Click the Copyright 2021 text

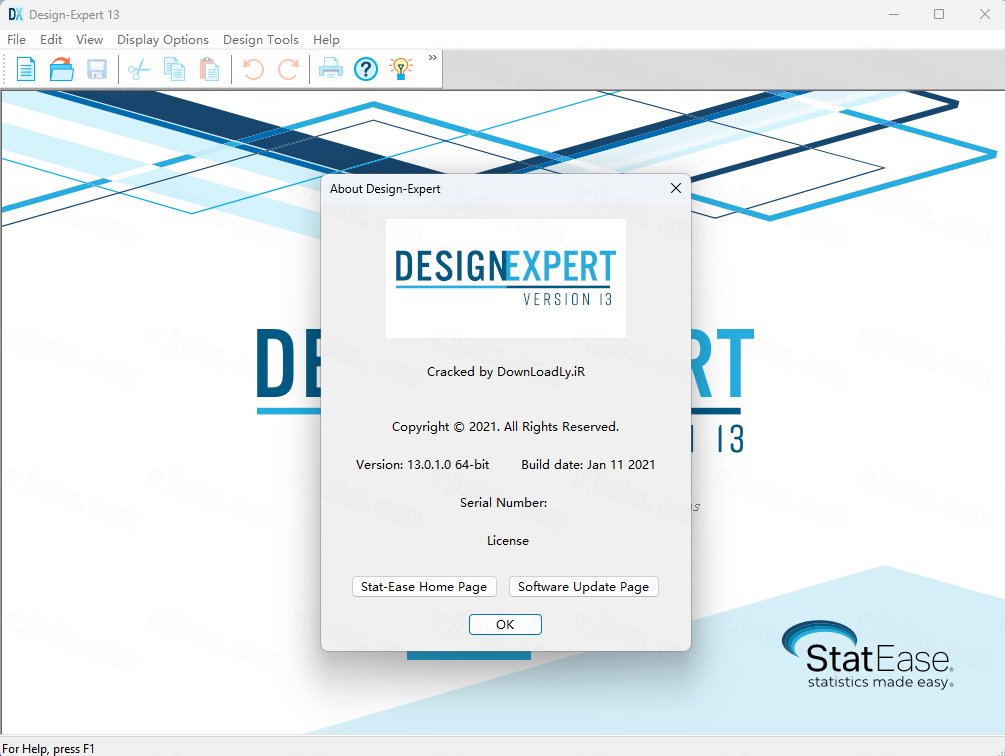coord(505,427)
